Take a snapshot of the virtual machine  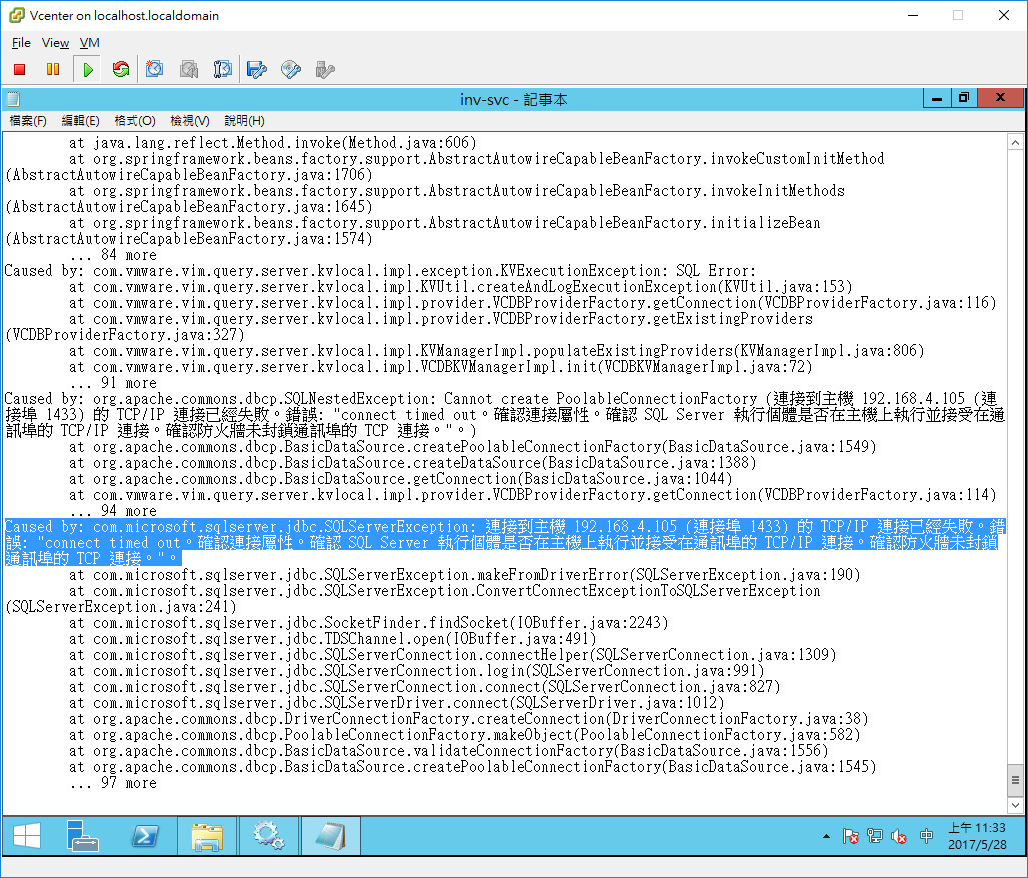click(155, 70)
